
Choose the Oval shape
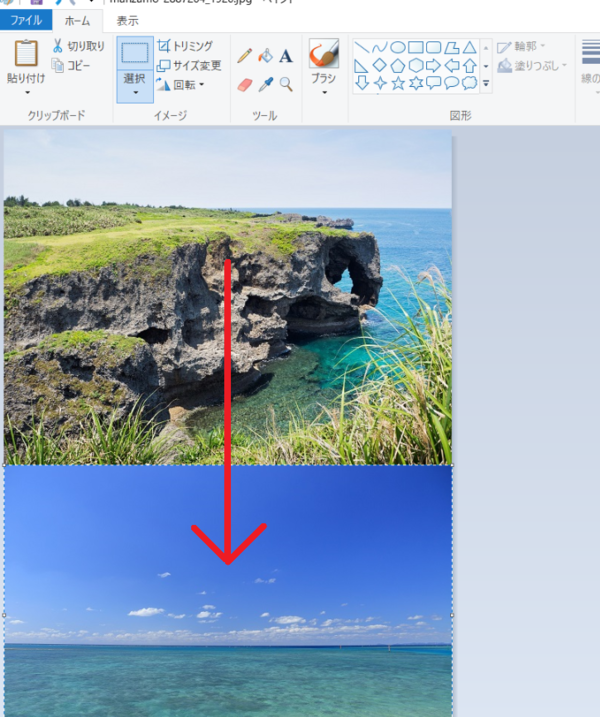(x=398, y=47)
